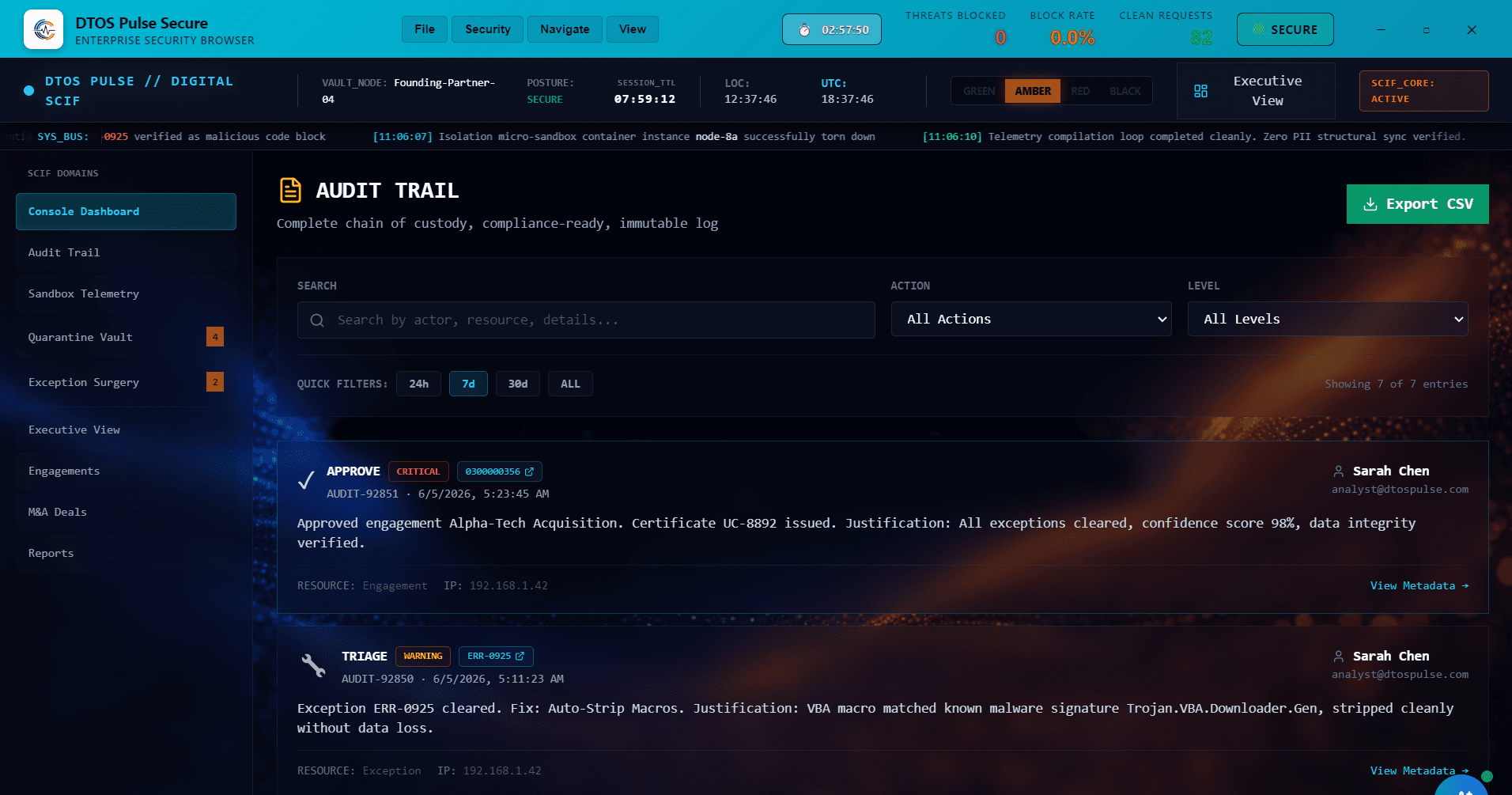Click the session timer 02:57:50 button
The width and height of the screenshot is (1512, 795).
coord(832,30)
